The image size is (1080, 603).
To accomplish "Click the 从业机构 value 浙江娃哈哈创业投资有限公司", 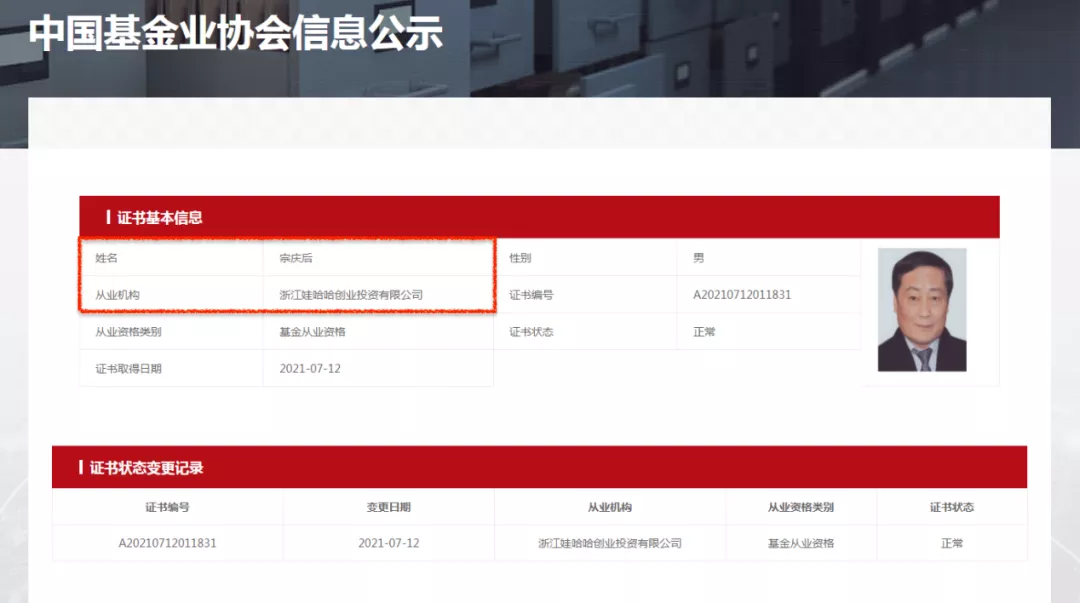I will [x=353, y=294].
